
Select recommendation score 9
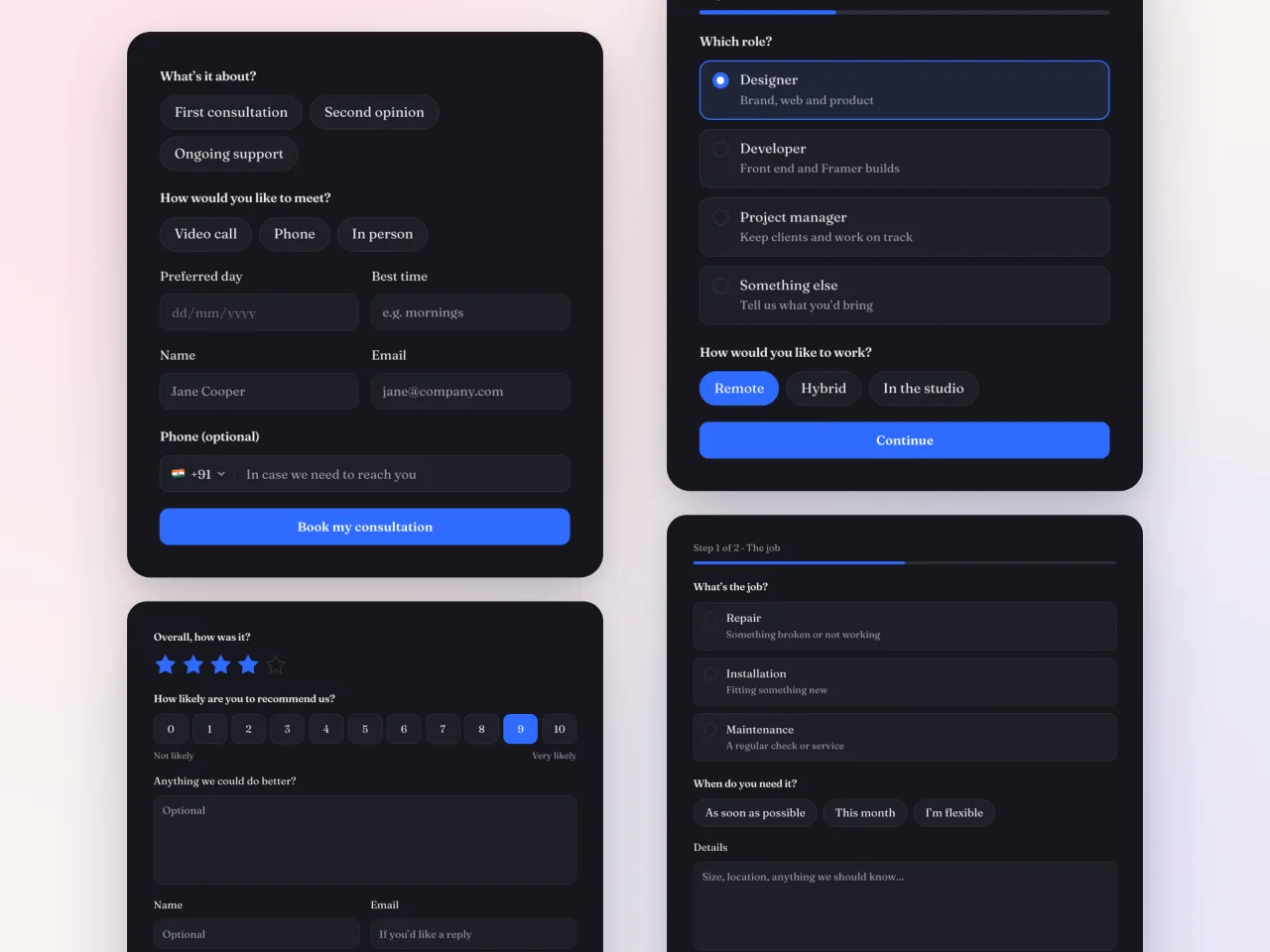point(520,729)
